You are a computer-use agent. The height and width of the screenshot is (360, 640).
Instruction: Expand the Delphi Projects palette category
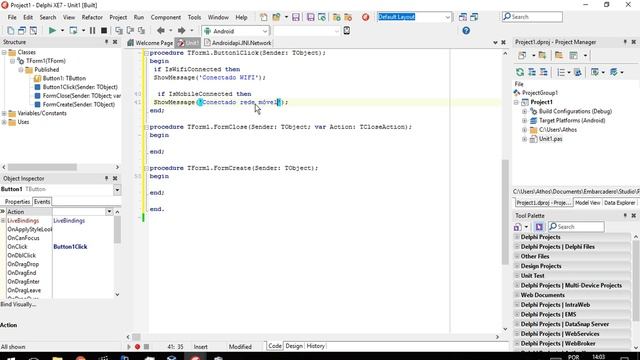pyautogui.click(x=517, y=237)
